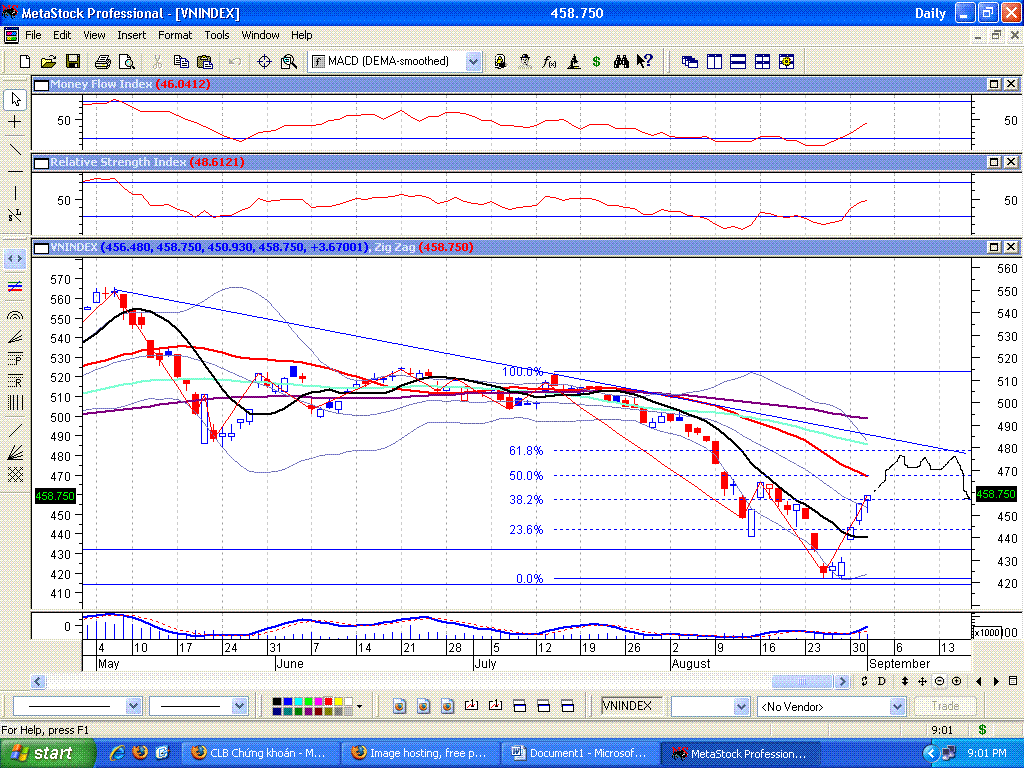Screen dimensions: 1024x768
Task: Pick the red color swatch
Action: click(328, 701)
